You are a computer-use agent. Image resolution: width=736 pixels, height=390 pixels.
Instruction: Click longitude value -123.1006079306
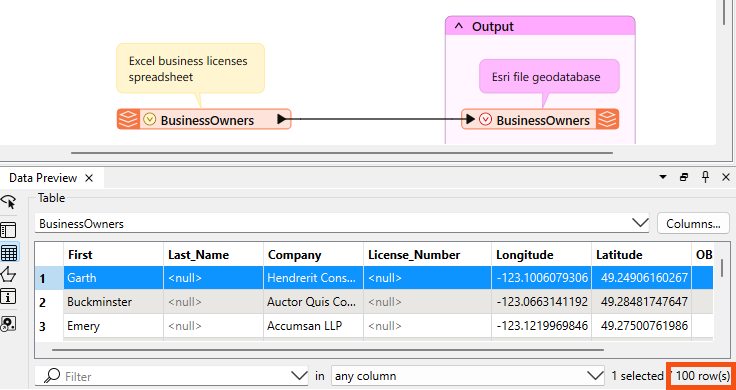click(x=541, y=278)
